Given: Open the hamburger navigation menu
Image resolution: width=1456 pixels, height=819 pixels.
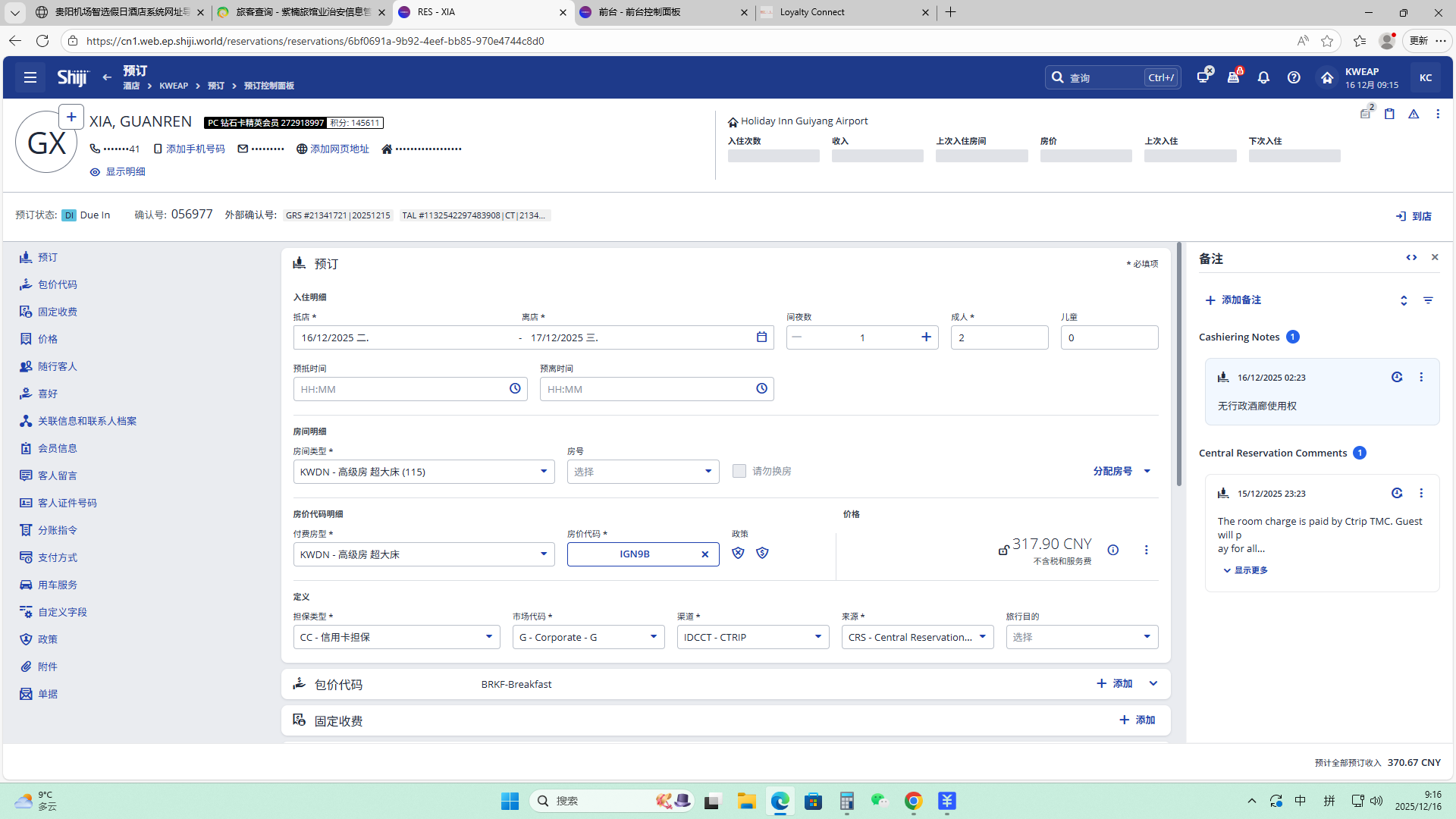Looking at the screenshot, I should [30, 77].
